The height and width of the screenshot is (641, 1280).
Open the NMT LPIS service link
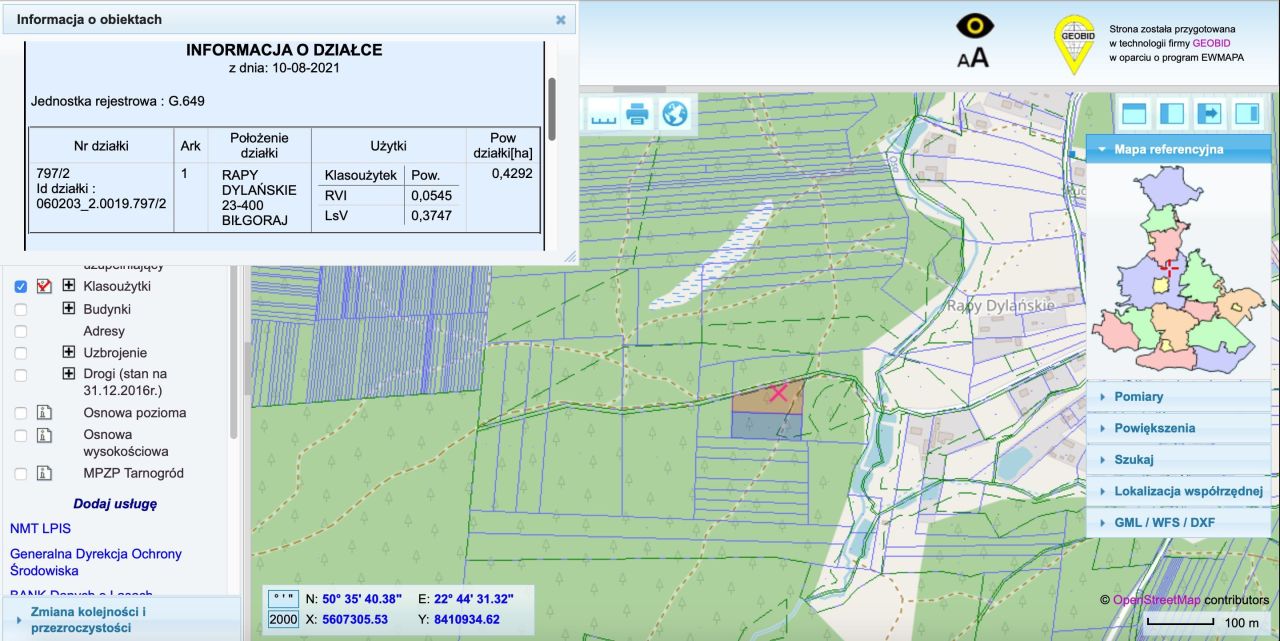click(40, 528)
